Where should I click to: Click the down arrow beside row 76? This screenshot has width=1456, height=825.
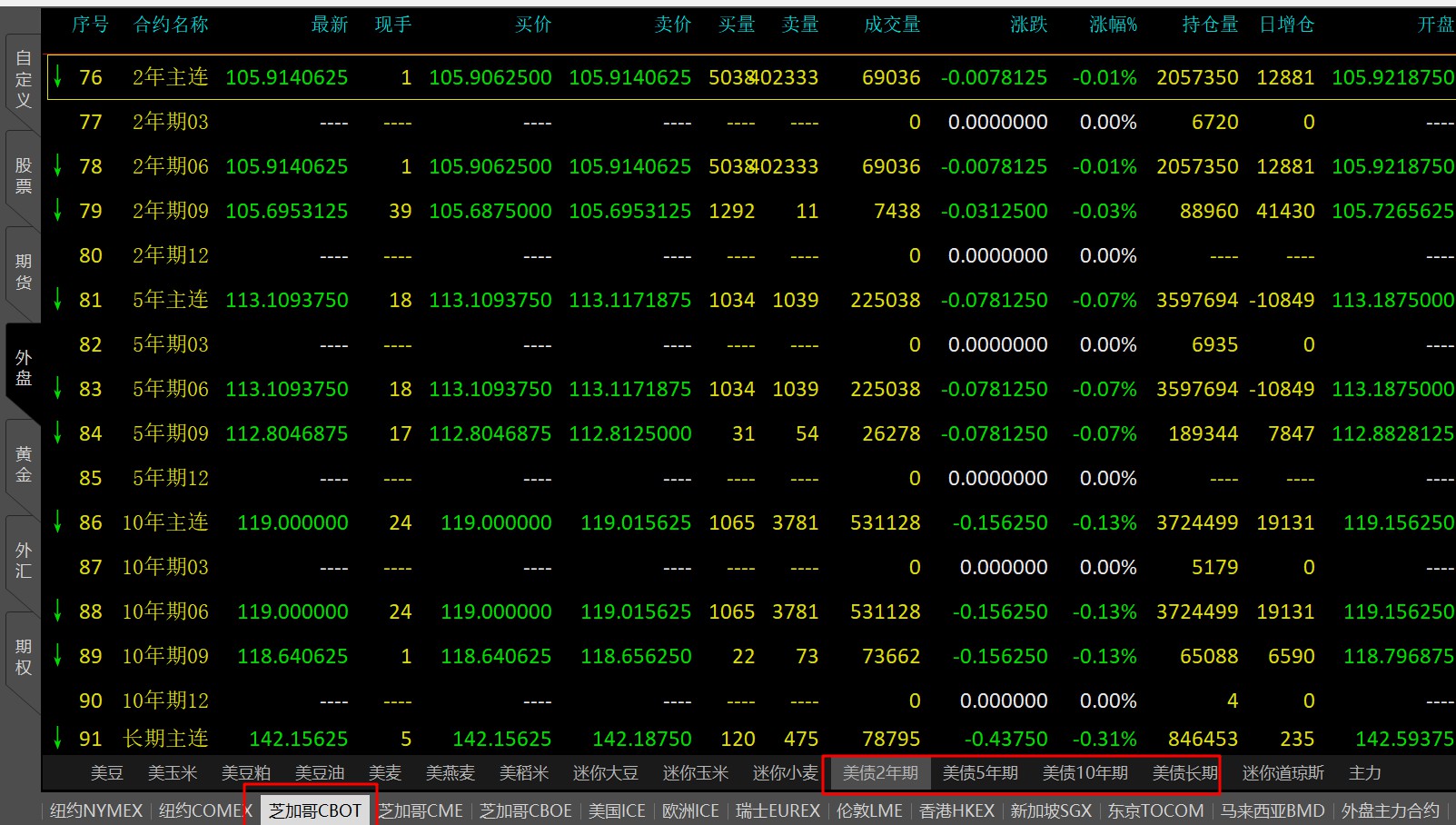tap(58, 77)
